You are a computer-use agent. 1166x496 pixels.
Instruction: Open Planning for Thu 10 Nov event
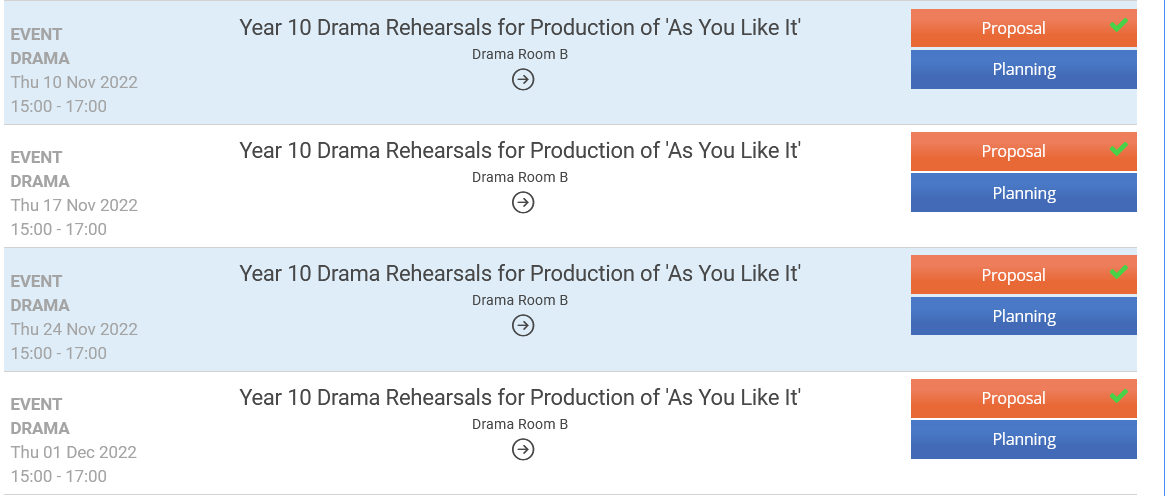coord(1023,69)
